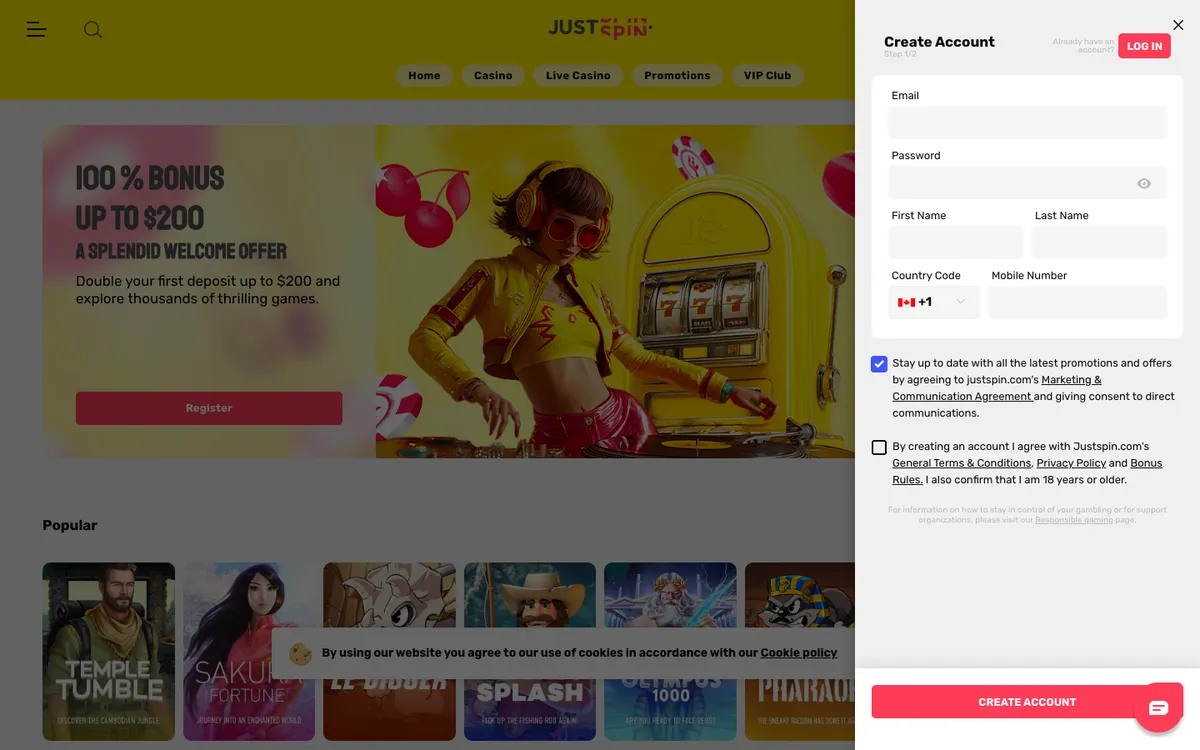Click the Canada flag icon
1200x750 pixels.
click(x=907, y=302)
